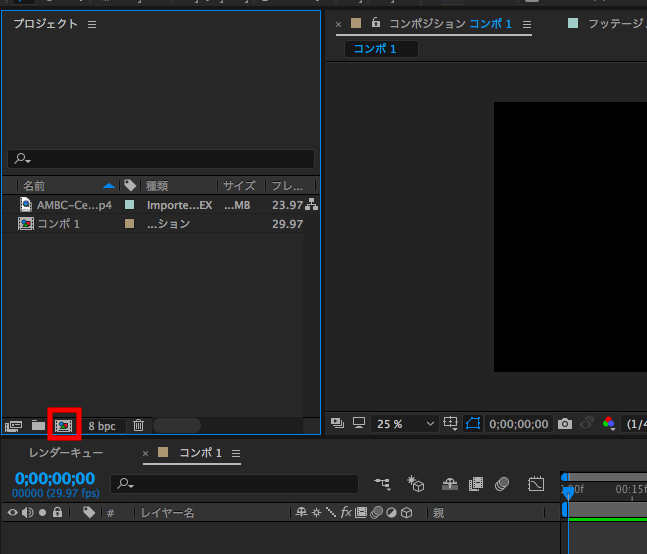This screenshot has height=554, width=647.
Task: Toggle the draft 3D icon in the timeline
Action: 416,483
